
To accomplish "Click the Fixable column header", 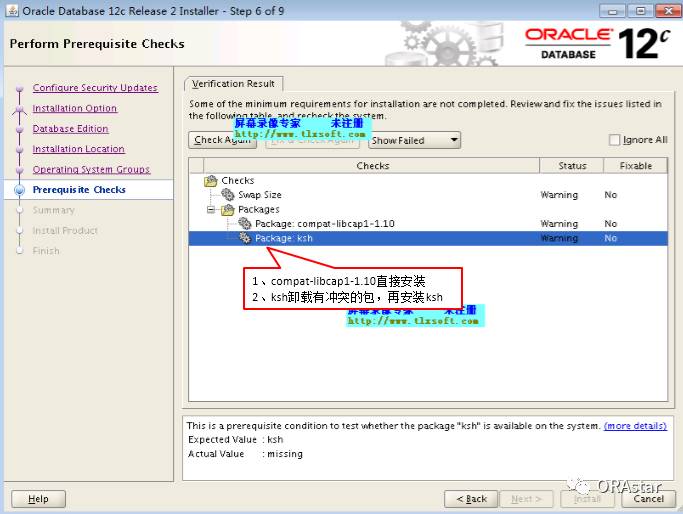I will pos(636,166).
